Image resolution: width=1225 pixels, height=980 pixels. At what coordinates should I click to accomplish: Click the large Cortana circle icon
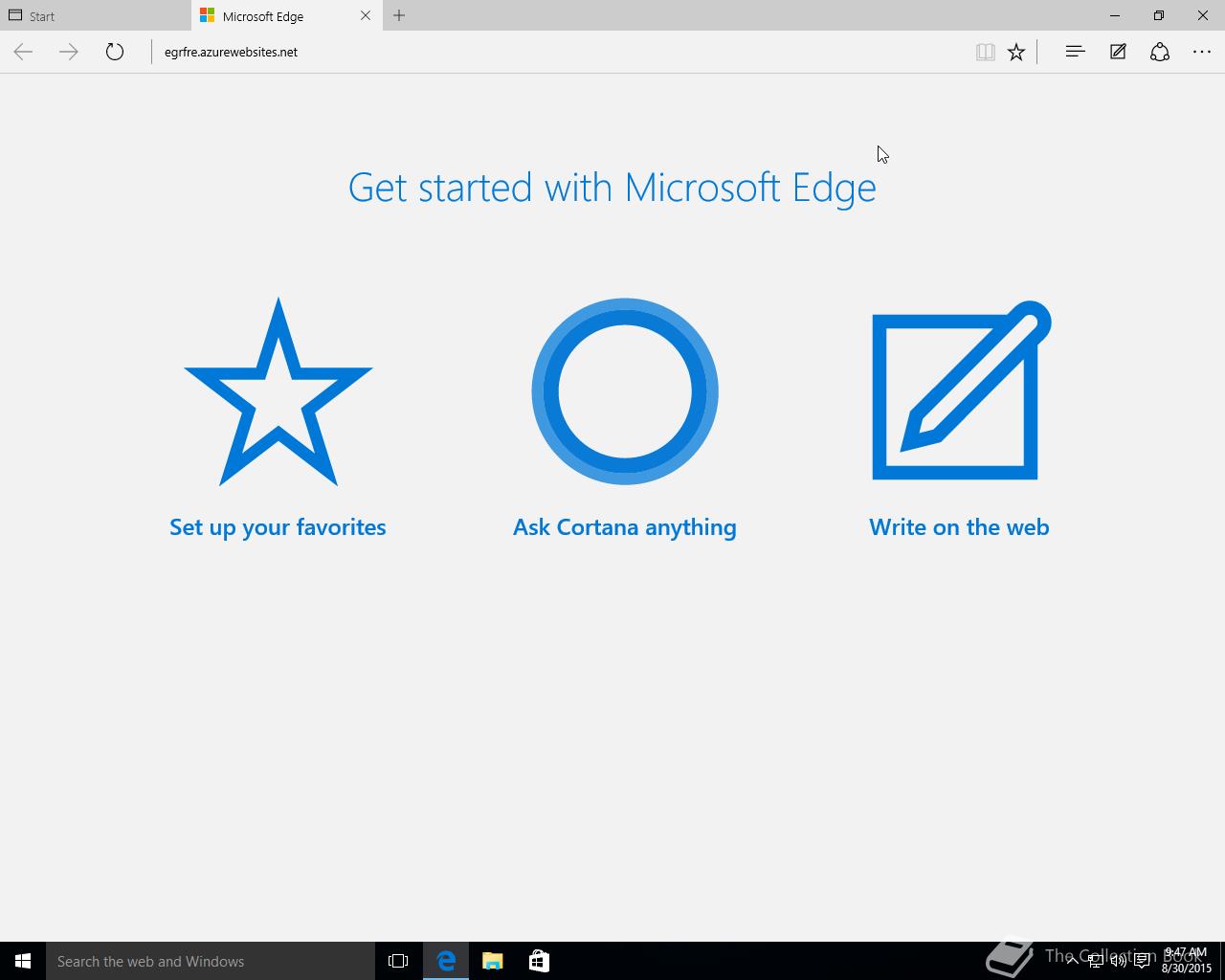click(x=625, y=391)
